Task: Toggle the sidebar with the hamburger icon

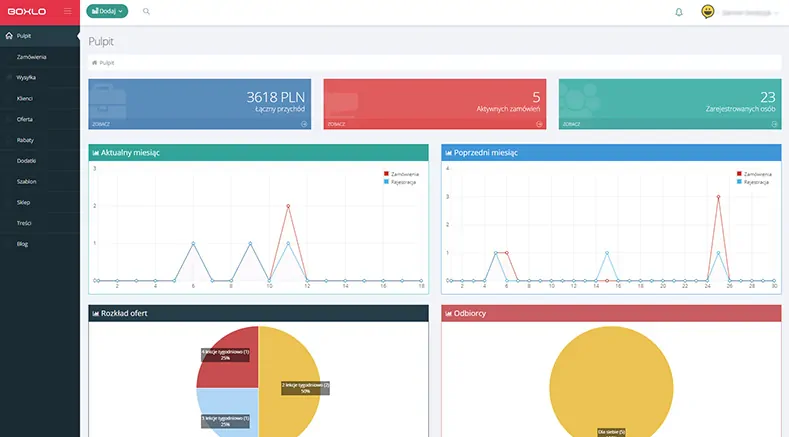Action: 67,11
